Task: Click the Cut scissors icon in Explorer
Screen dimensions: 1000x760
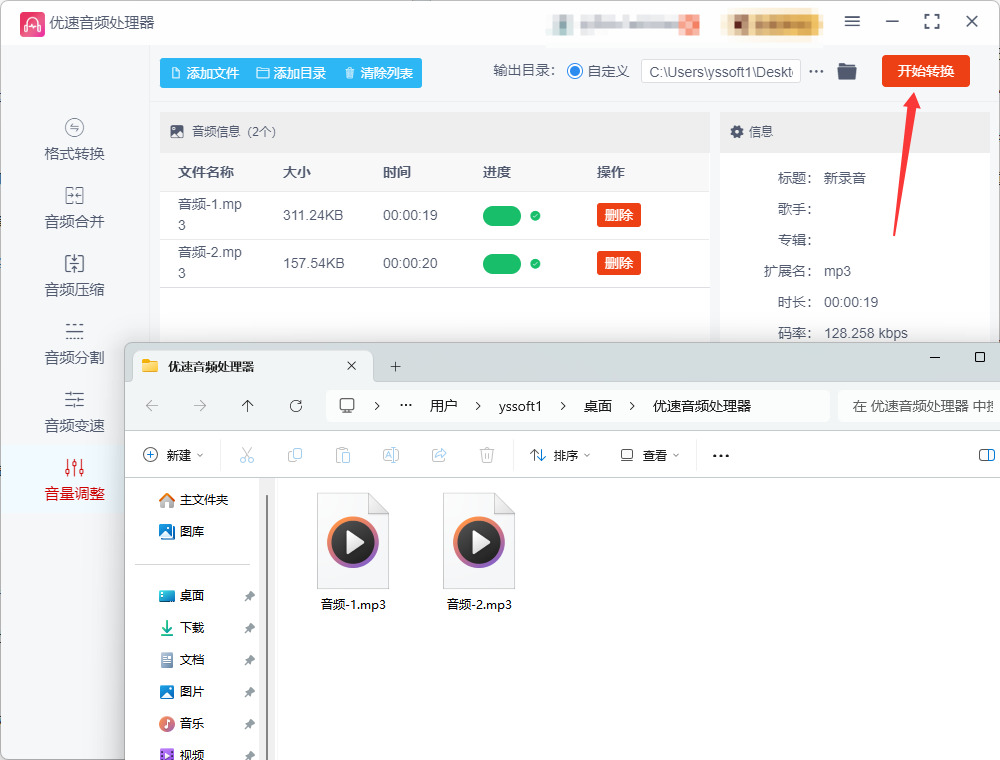Action: (247, 455)
